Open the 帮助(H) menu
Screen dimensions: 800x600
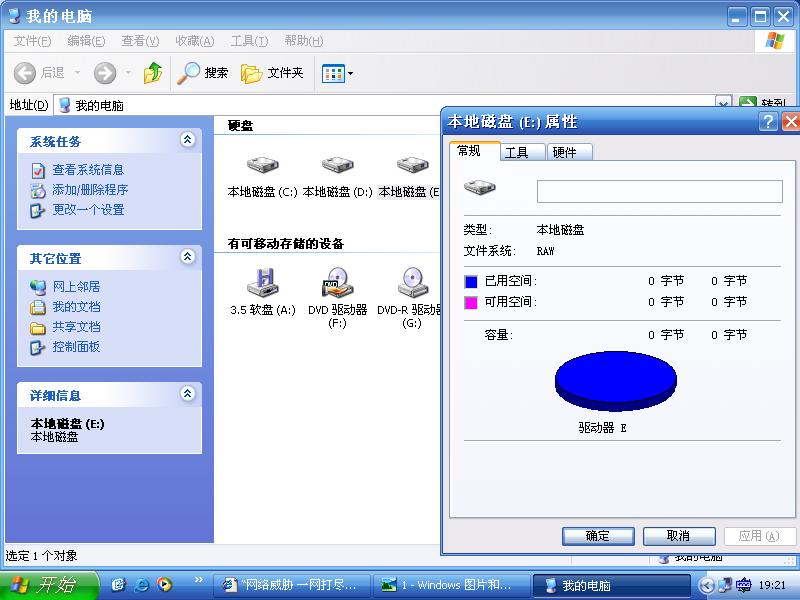pyautogui.click(x=304, y=41)
